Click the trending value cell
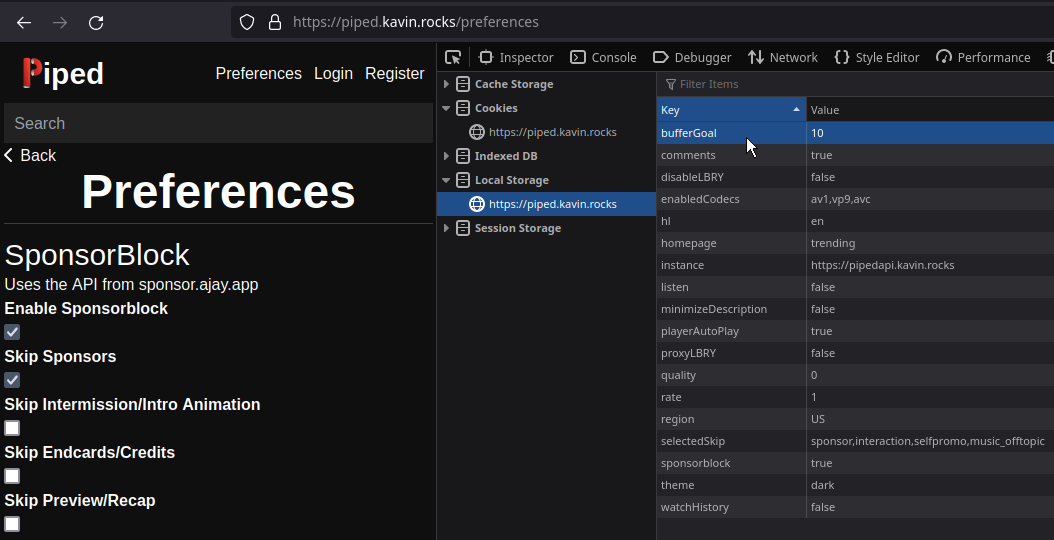The height and width of the screenshot is (540, 1054). pos(930,243)
